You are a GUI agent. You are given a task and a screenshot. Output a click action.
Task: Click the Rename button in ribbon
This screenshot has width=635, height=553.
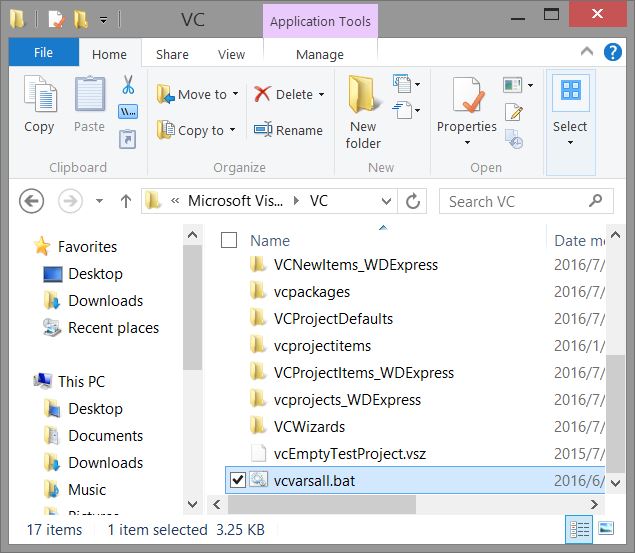[288, 130]
